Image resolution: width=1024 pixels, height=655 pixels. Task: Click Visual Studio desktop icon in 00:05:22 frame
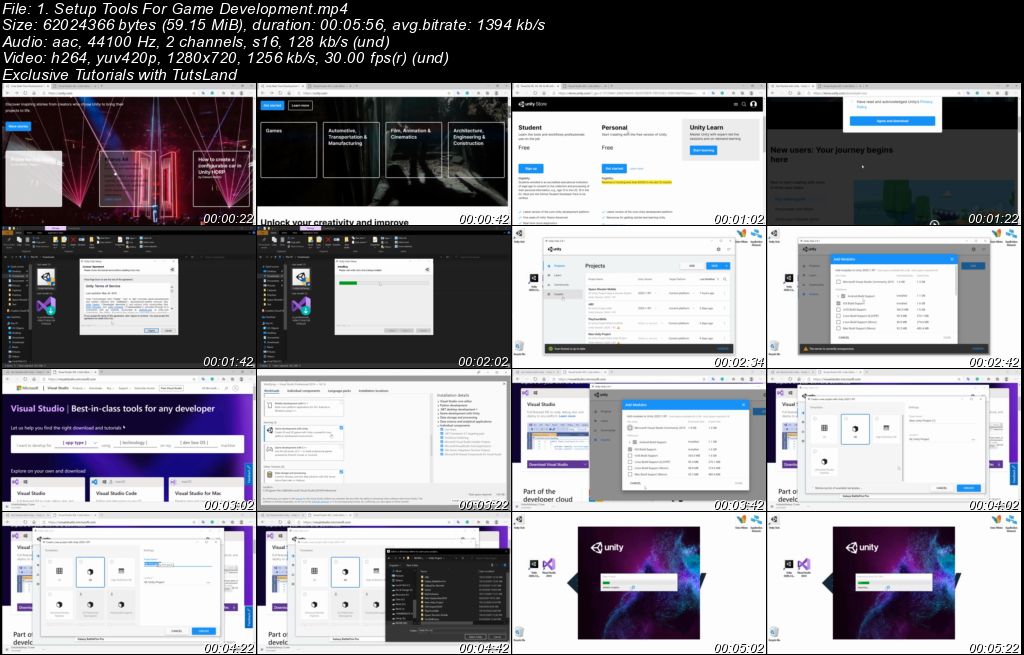804,565
